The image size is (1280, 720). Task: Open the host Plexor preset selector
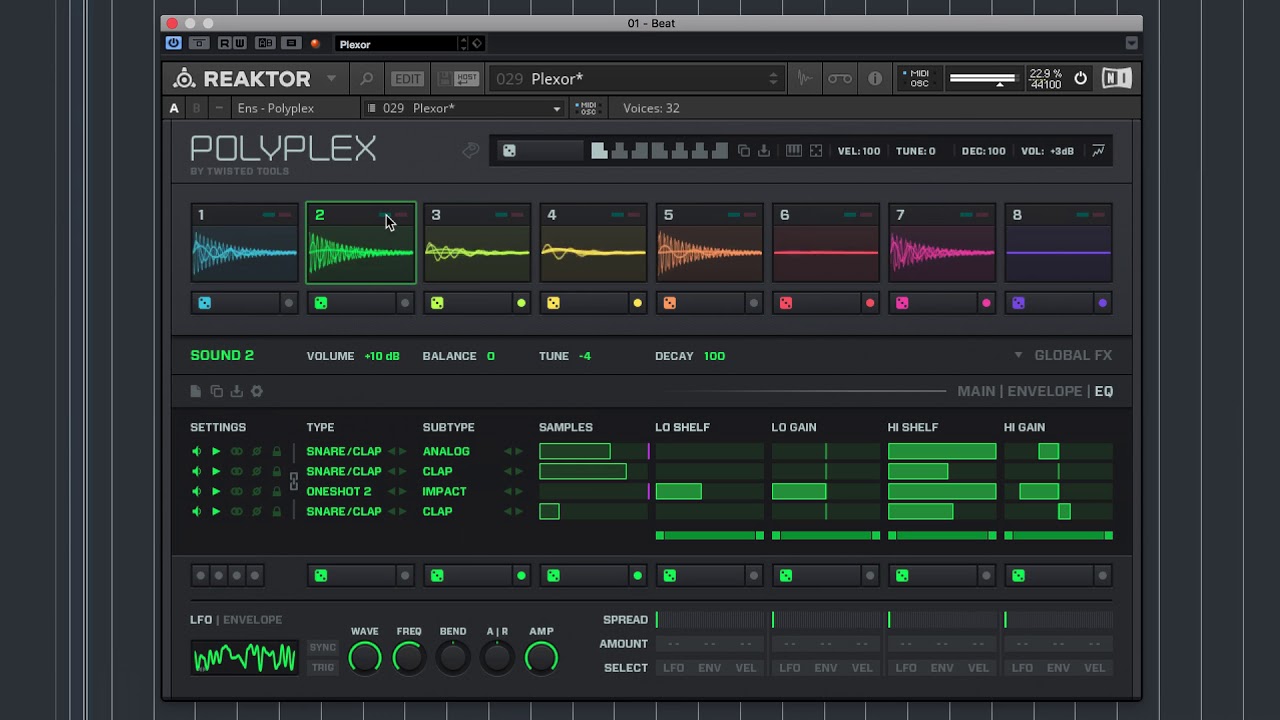[410, 44]
